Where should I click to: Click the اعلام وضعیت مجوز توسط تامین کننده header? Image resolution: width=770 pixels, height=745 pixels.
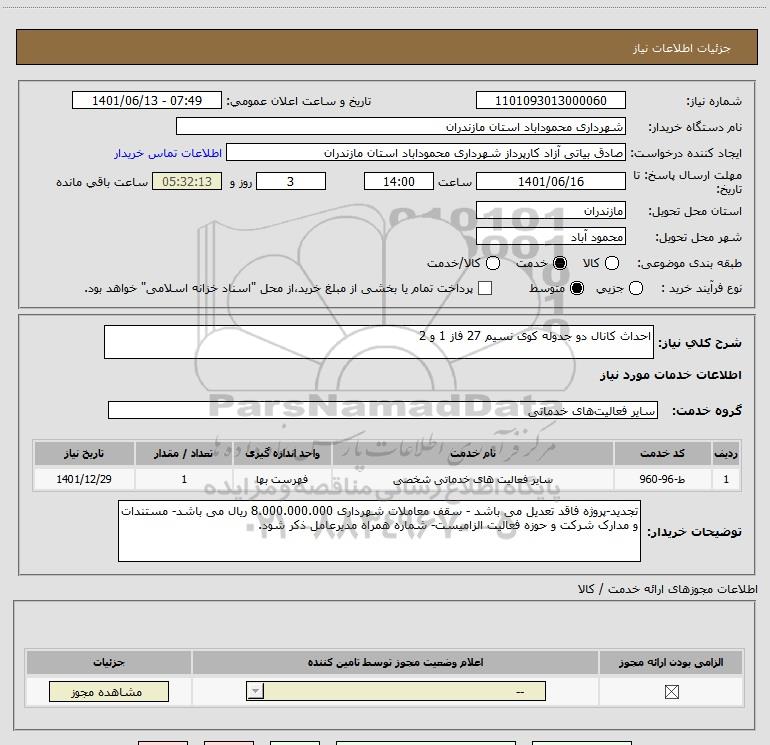click(395, 662)
